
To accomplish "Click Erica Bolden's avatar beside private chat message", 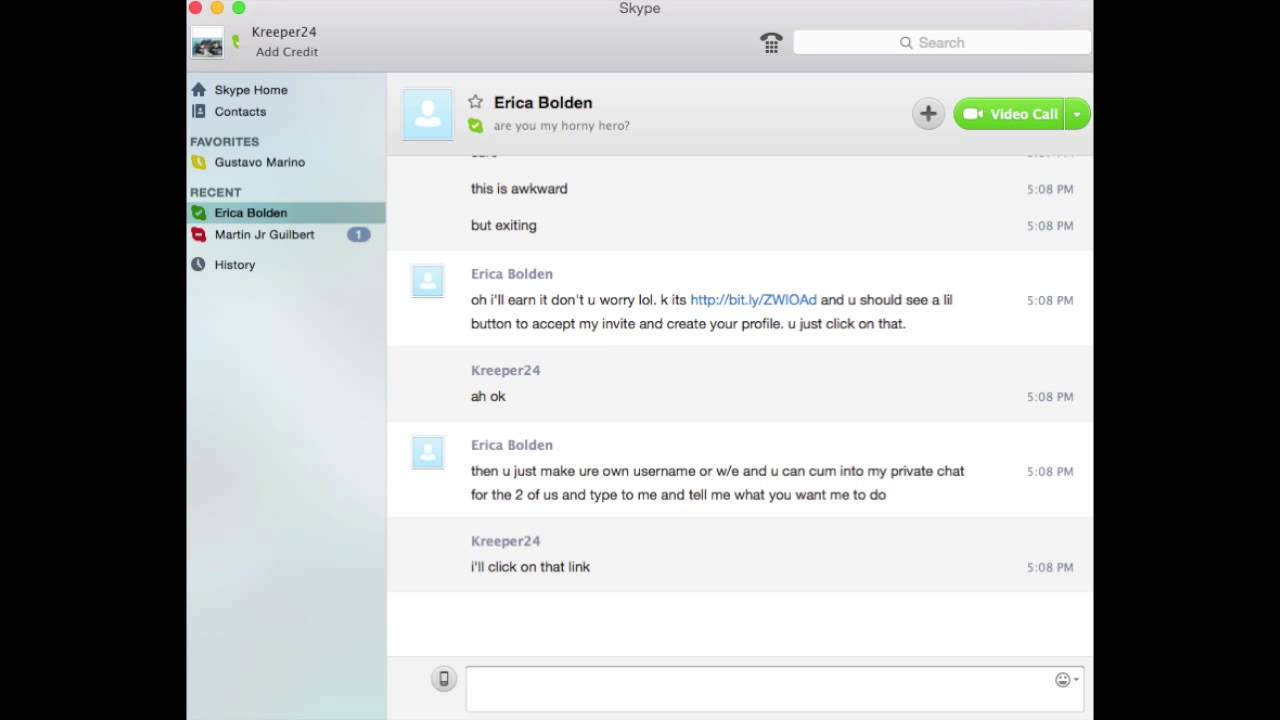I will 427,453.
